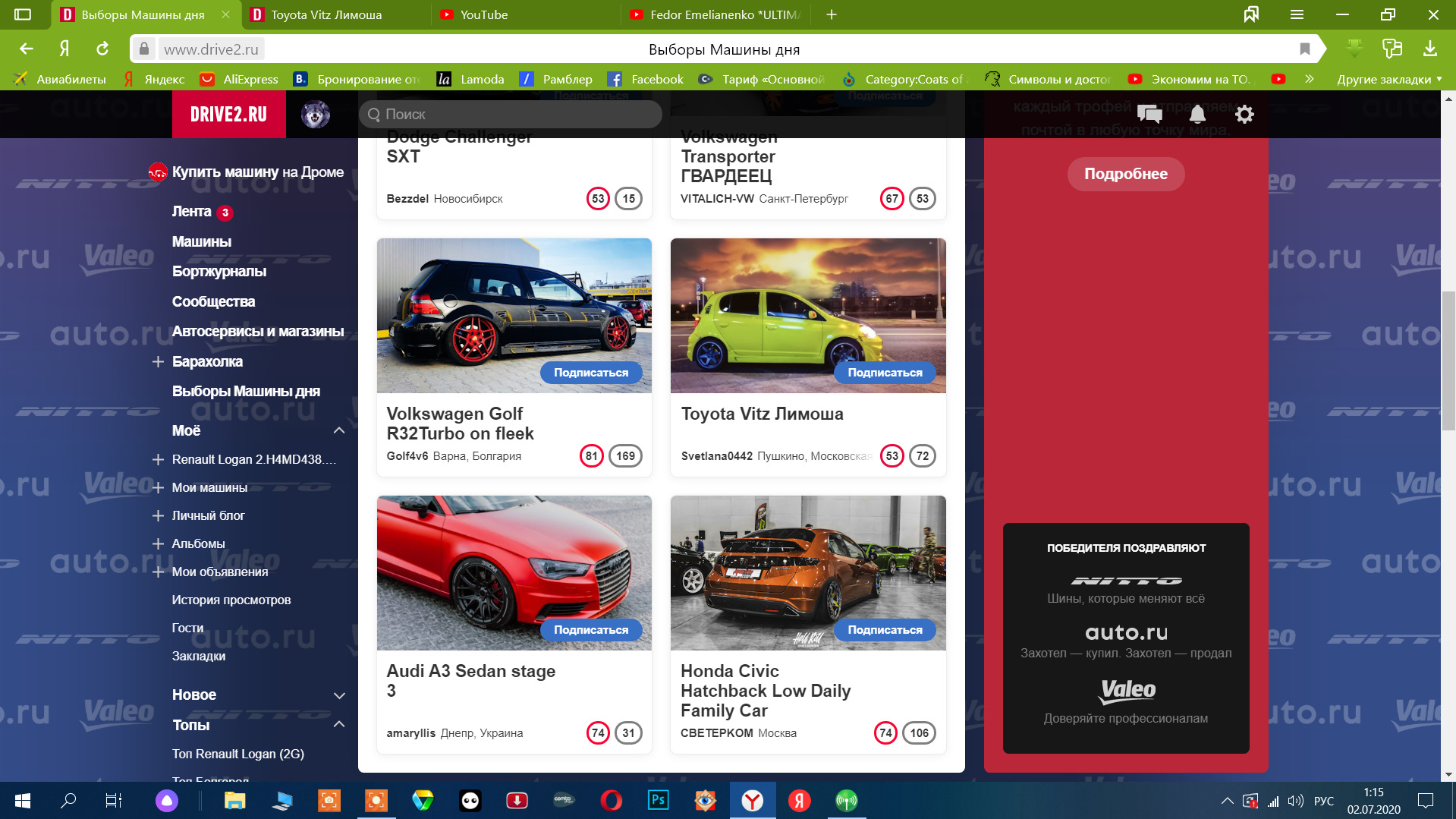This screenshot has height=819, width=1456.
Task: Open the Windows notification center icon
Action: (x=1426, y=800)
